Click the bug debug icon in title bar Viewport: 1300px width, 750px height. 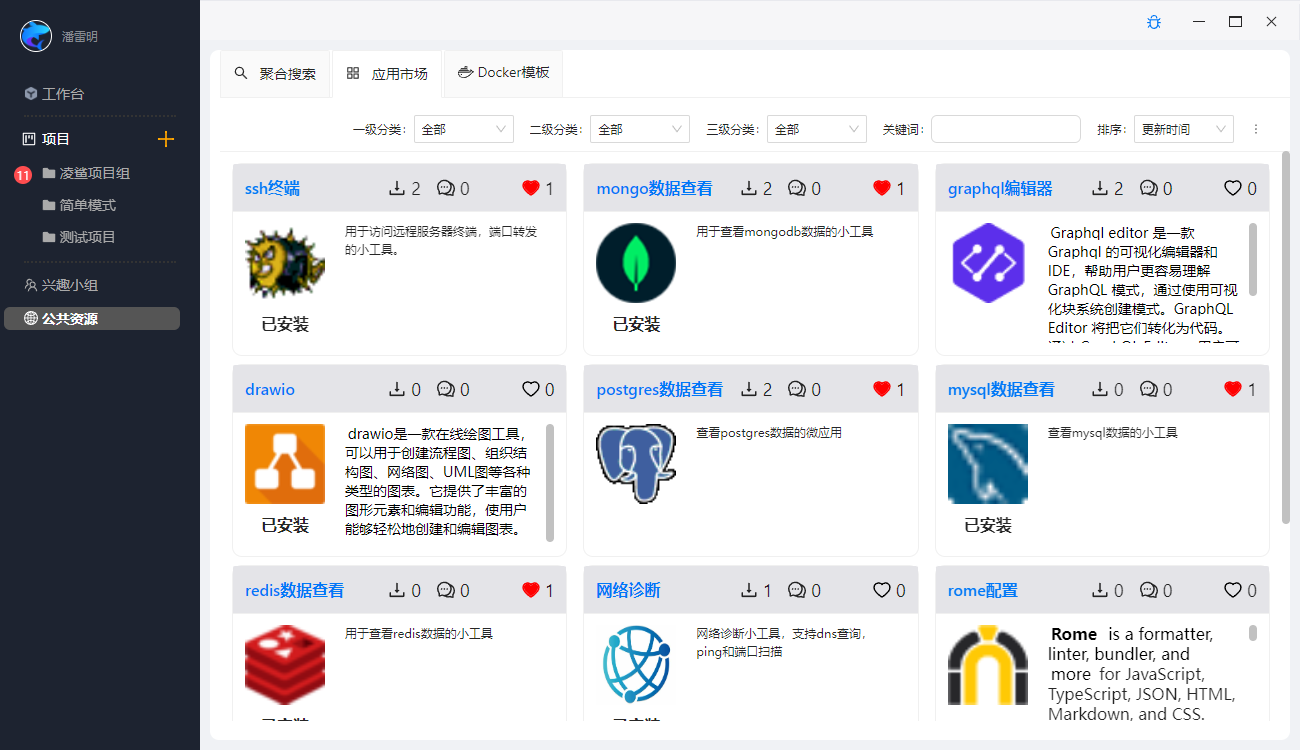pos(1154,22)
